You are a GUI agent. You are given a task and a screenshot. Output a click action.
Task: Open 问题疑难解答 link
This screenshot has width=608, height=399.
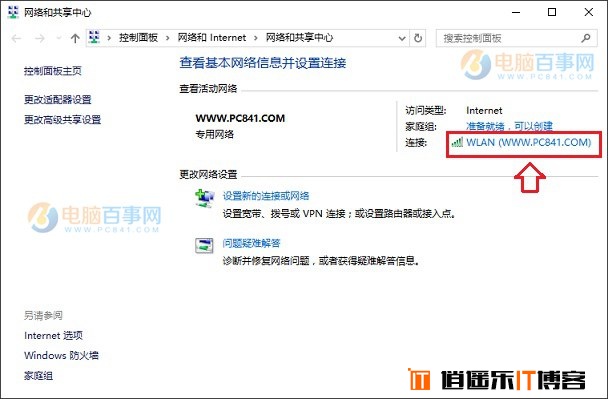pyautogui.click(x=251, y=243)
